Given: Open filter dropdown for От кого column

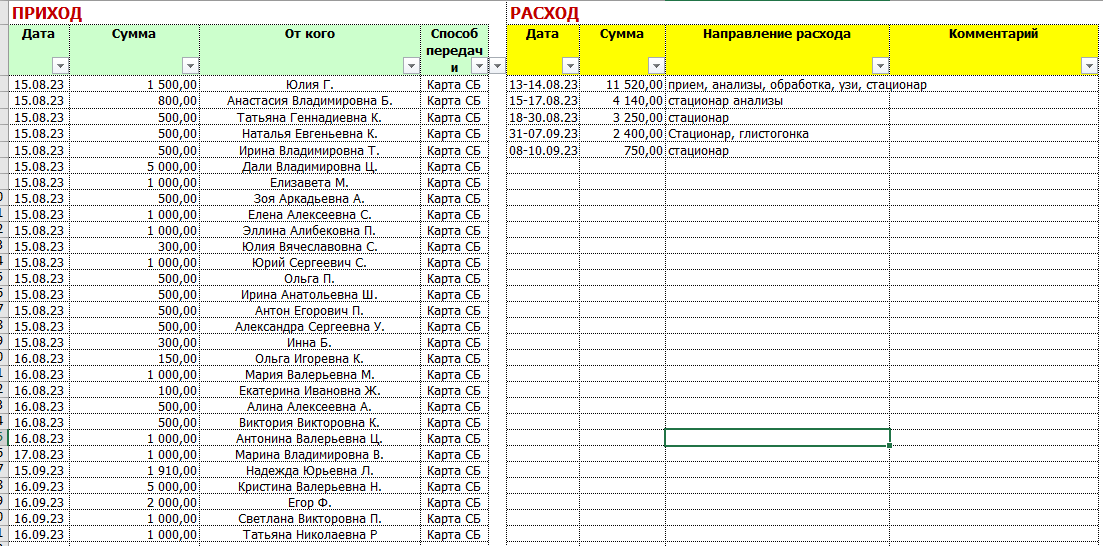Looking at the screenshot, I should coord(412,65).
